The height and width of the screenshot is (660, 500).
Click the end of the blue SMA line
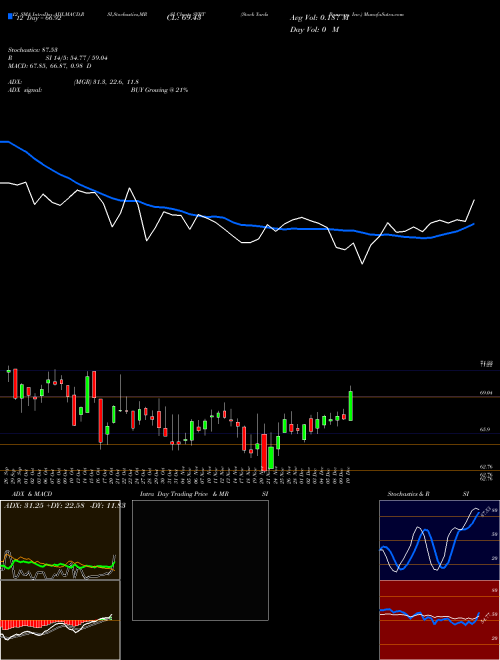(474, 224)
